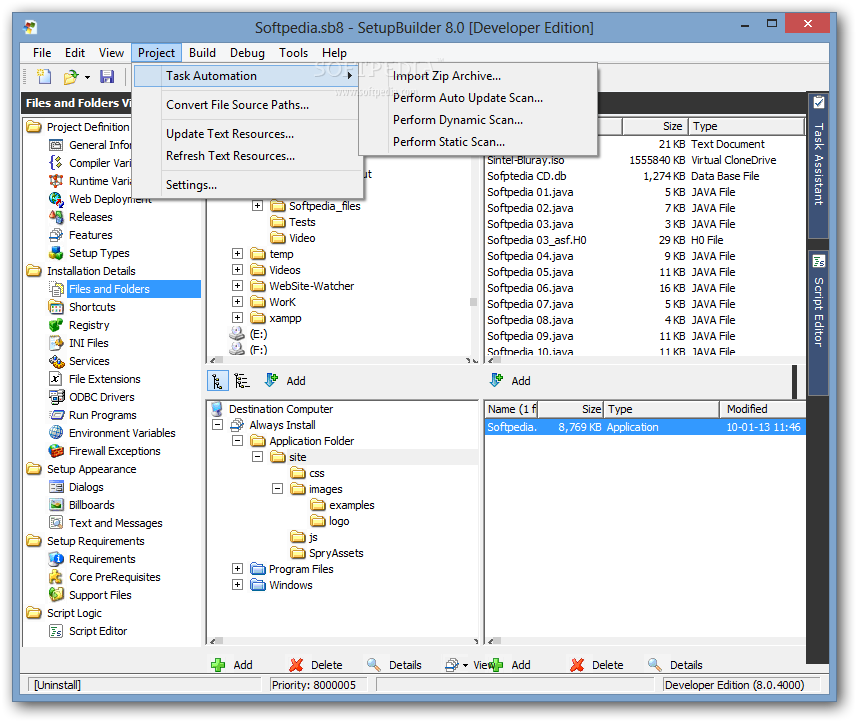Select Shortcuts under Installation Details
Viewport: 857px width, 722px height.
pyautogui.click(x=92, y=307)
